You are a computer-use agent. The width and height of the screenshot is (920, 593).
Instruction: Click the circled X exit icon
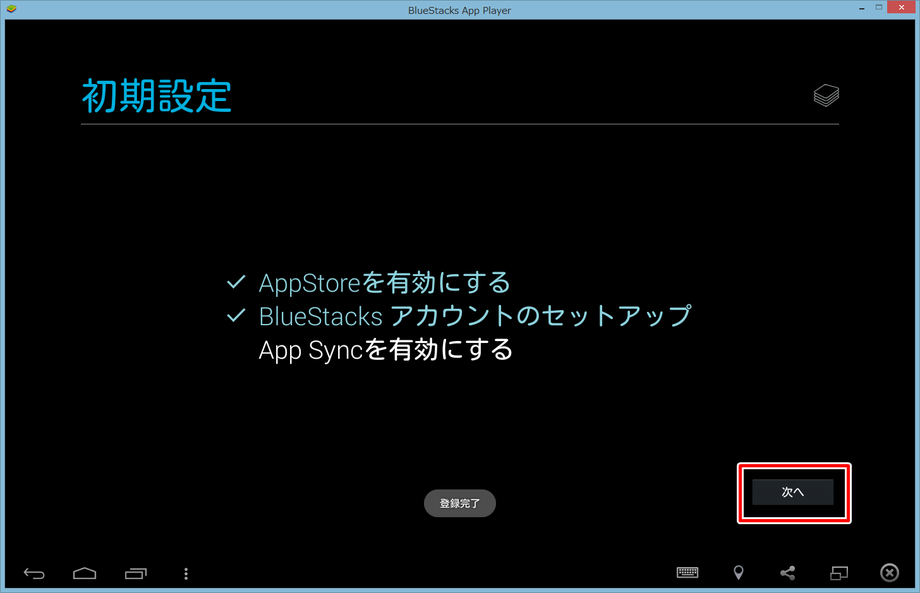[x=889, y=573]
